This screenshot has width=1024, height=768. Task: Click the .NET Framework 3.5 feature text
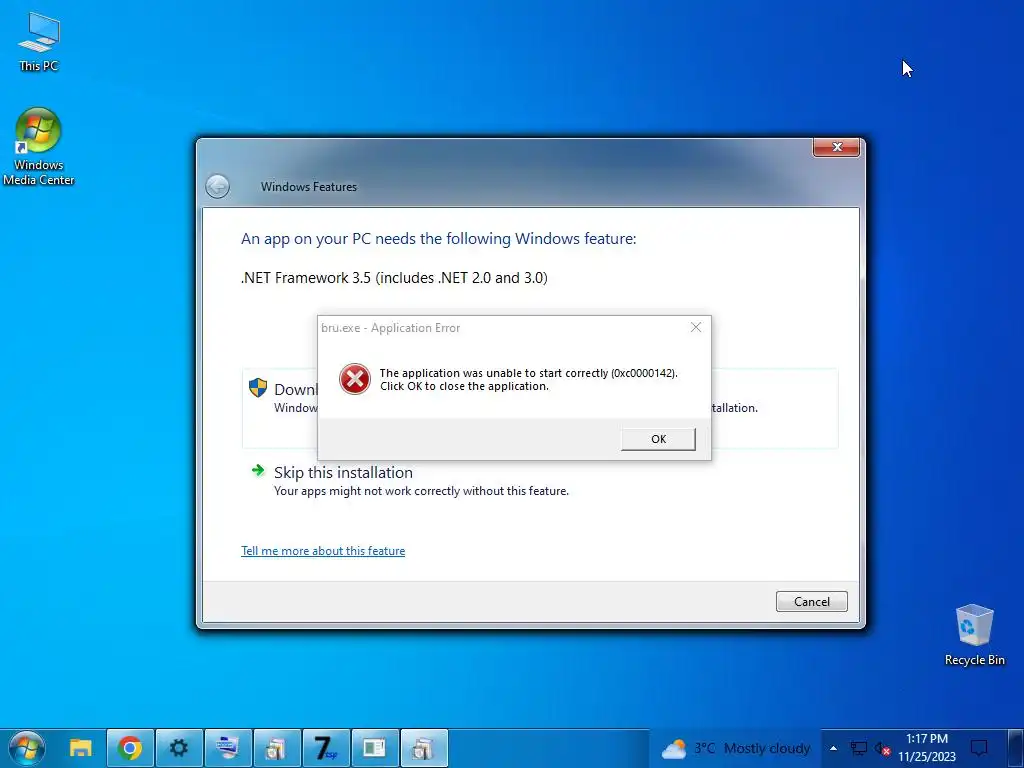tap(394, 278)
